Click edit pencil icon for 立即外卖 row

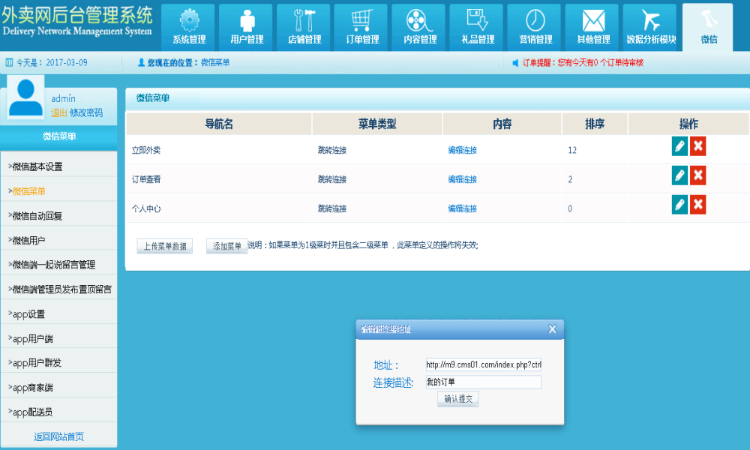[x=680, y=147]
